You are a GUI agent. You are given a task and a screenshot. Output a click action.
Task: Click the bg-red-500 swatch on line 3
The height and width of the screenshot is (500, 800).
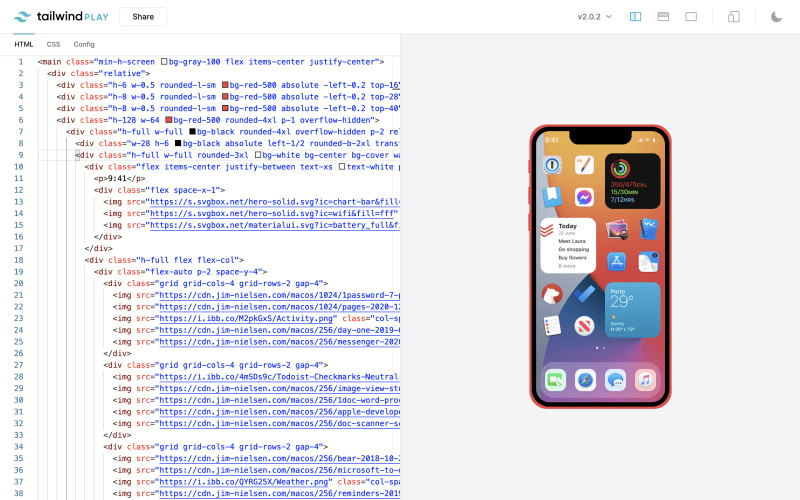click(x=225, y=85)
